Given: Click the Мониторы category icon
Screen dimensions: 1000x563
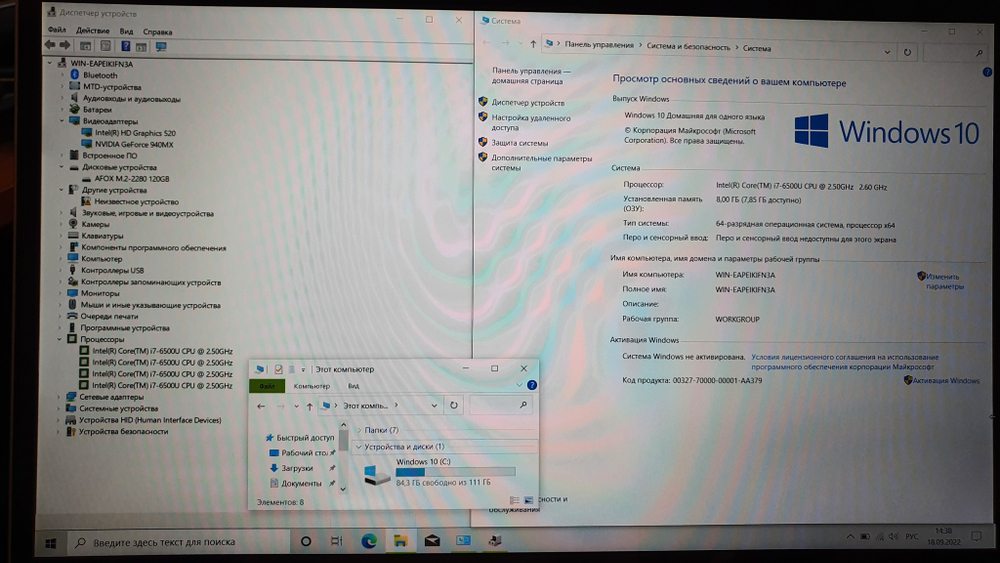Looking at the screenshot, I should (73, 293).
